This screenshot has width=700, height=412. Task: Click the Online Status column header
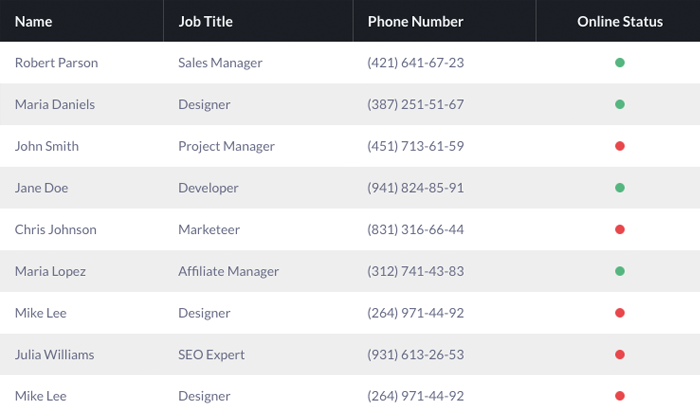pyautogui.click(x=620, y=21)
